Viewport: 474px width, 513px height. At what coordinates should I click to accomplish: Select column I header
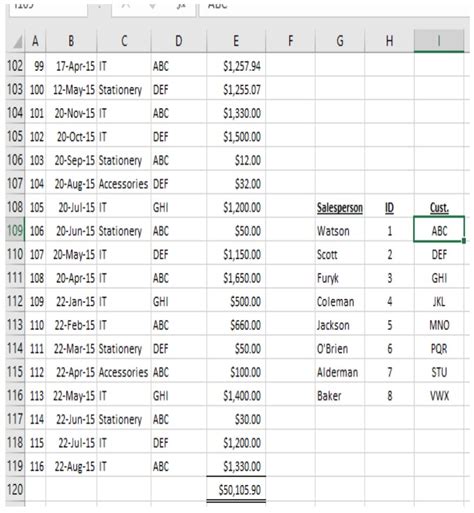pyautogui.click(x=439, y=41)
